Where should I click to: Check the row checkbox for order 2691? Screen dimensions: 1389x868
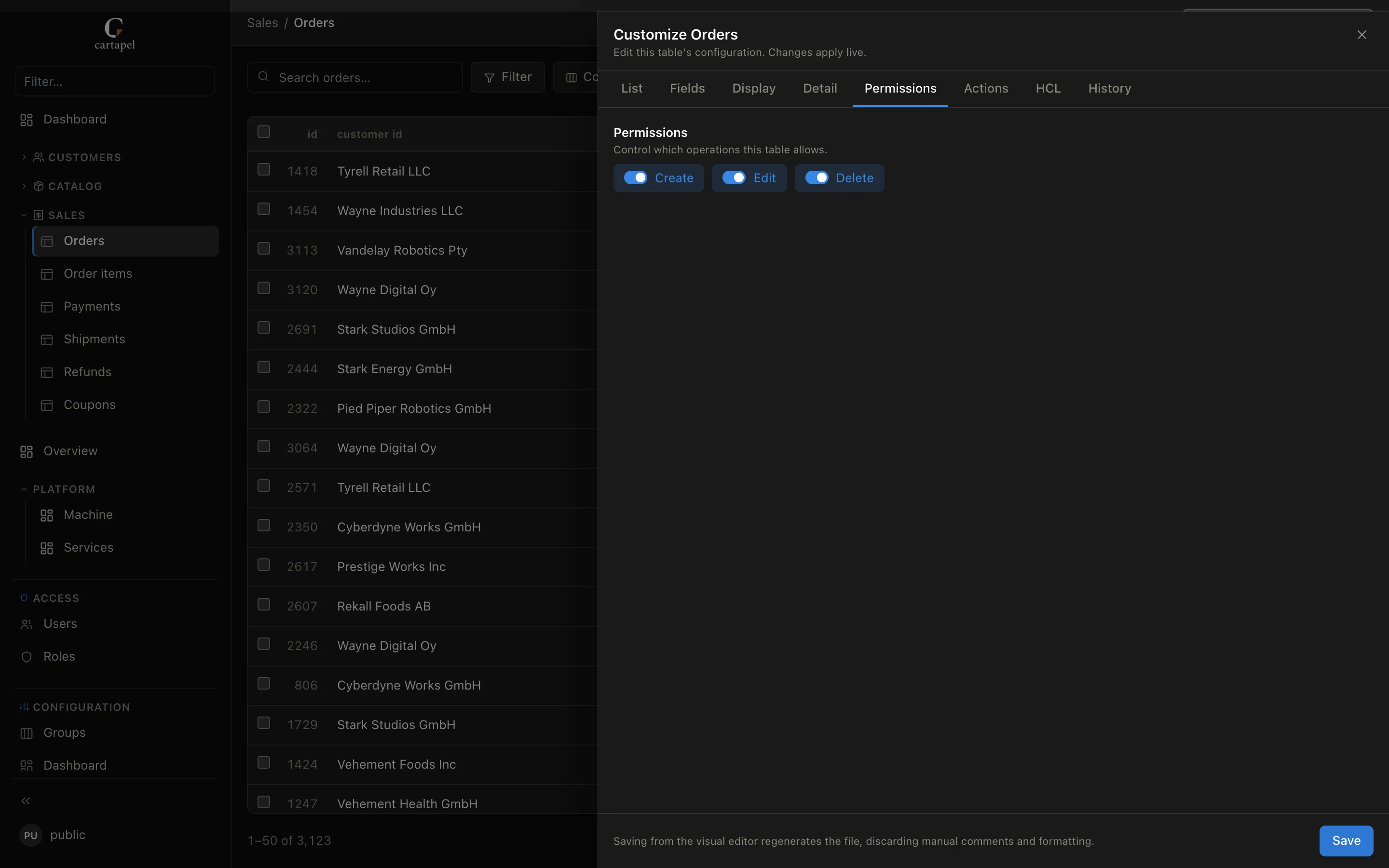tap(264, 328)
